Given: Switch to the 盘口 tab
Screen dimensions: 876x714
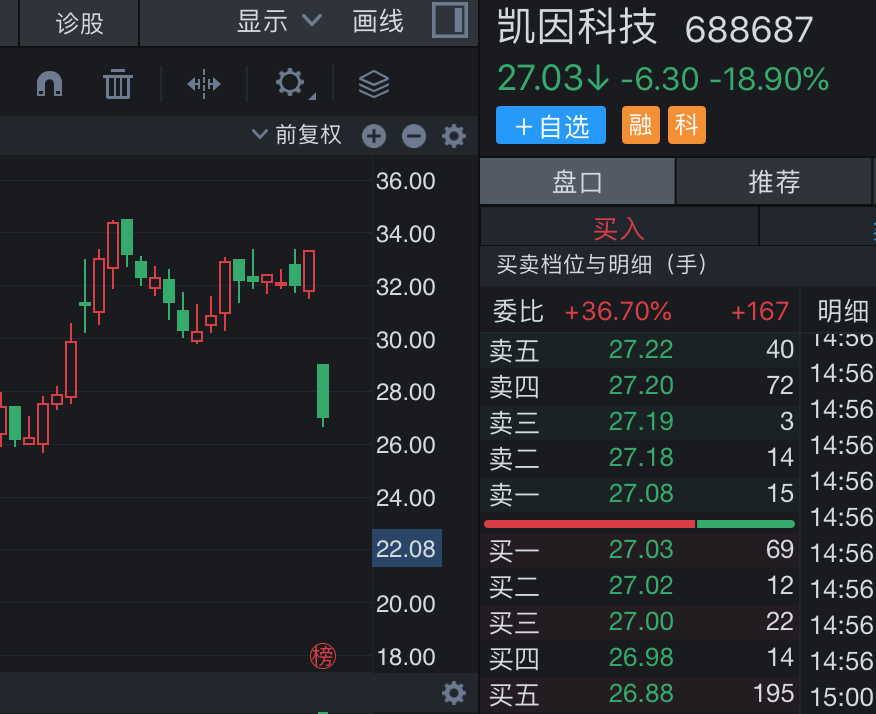Looking at the screenshot, I should (578, 182).
